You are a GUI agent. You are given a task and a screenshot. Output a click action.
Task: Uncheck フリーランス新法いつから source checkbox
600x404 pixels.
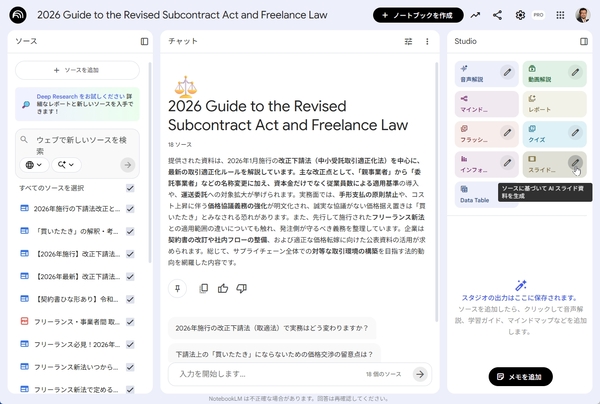(x=130, y=367)
